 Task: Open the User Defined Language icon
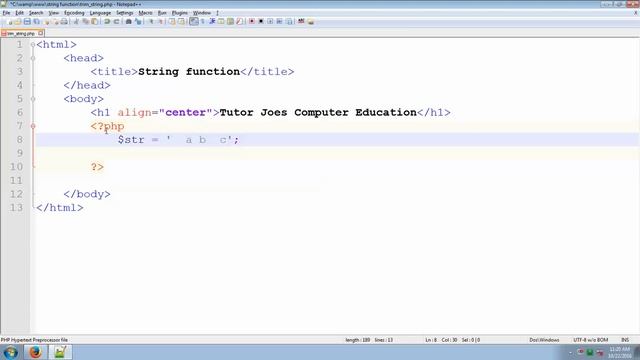[x=221, y=21]
